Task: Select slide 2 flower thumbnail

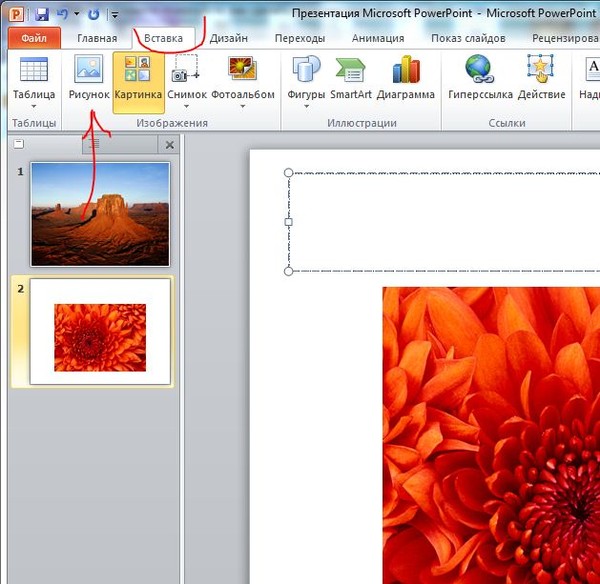Action: (100, 331)
